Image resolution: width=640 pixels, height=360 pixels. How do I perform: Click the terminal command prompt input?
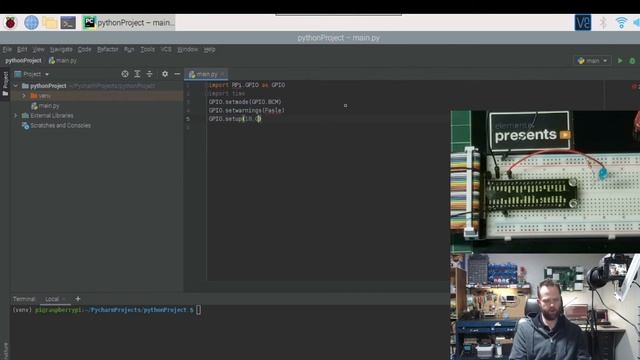[198, 310]
